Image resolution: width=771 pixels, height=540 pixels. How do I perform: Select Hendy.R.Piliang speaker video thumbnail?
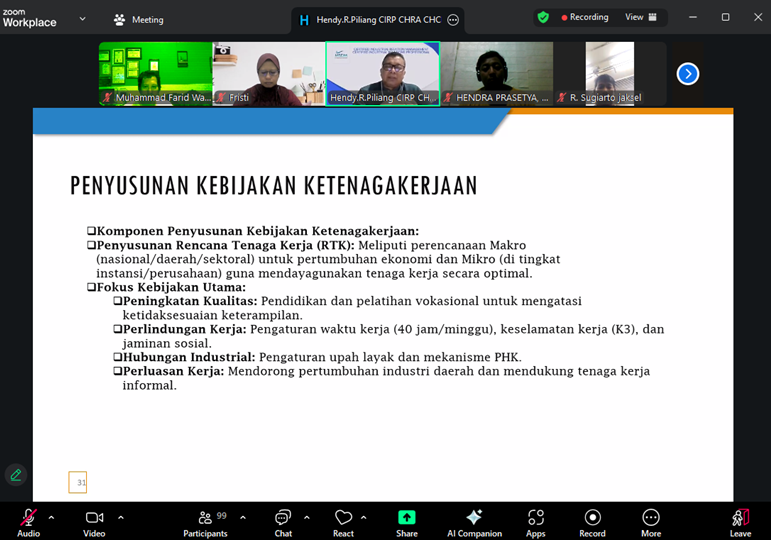tap(383, 74)
